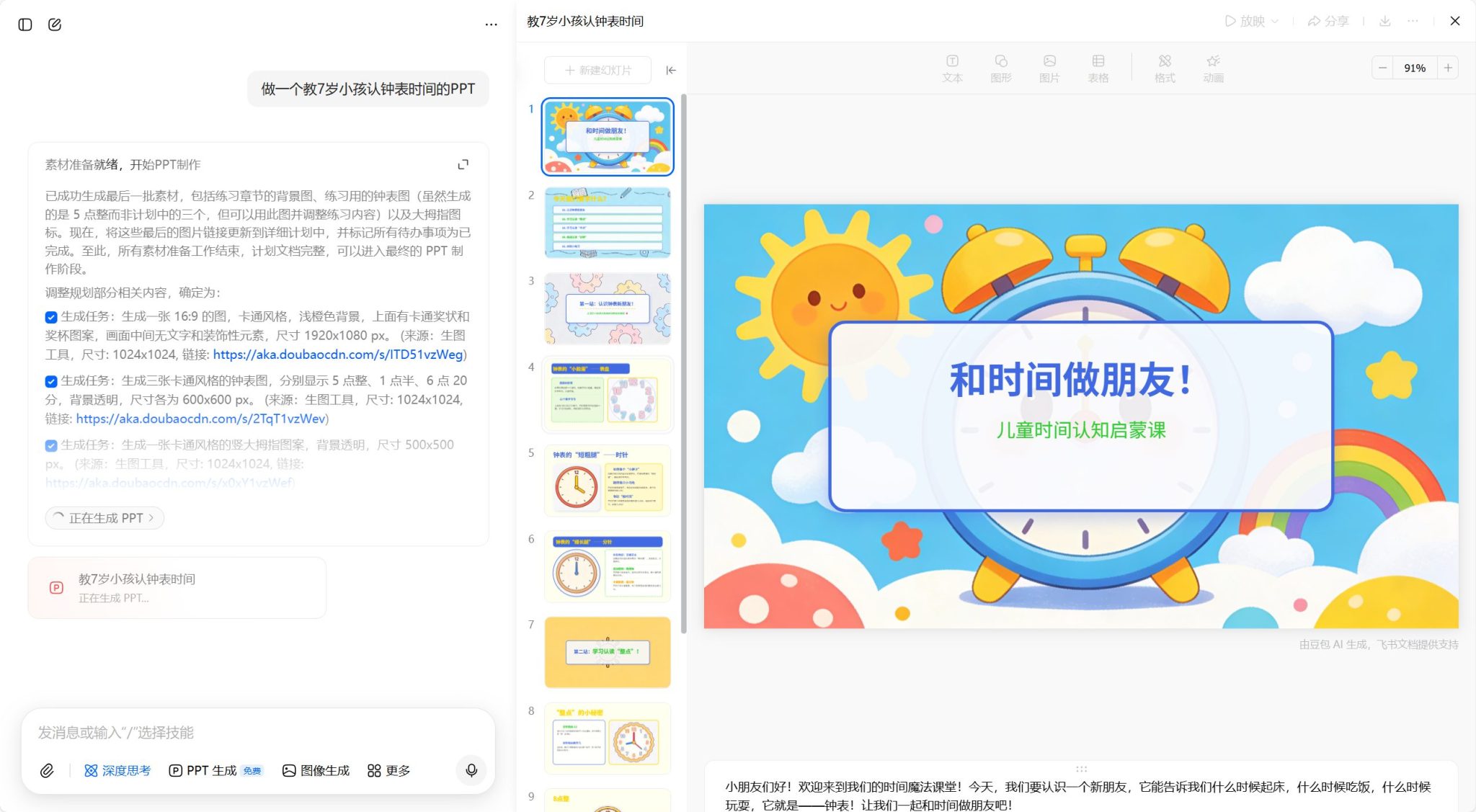Insert a picture via the 图片 icon
Viewport: 1476px width, 812px height.
(1049, 68)
